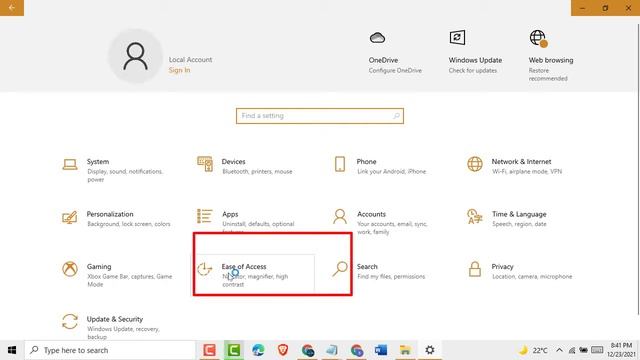Open the 8:41 PM clock and calendar
The height and width of the screenshot is (360, 640).
click(x=621, y=350)
